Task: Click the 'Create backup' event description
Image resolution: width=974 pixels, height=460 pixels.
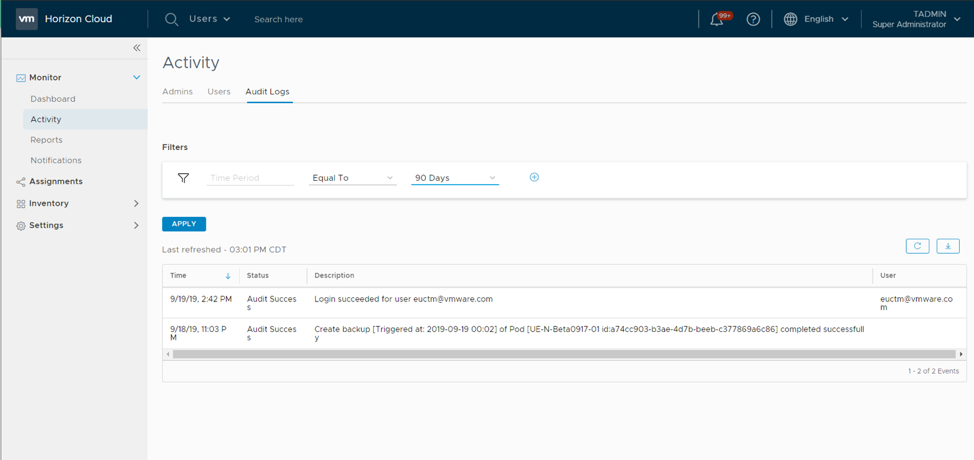Action: pos(589,334)
